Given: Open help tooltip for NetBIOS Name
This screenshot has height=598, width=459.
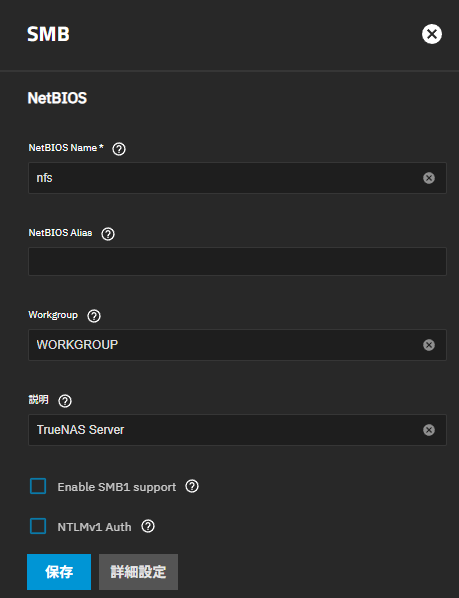Looking at the screenshot, I should pyautogui.click(x=119, y=149).
